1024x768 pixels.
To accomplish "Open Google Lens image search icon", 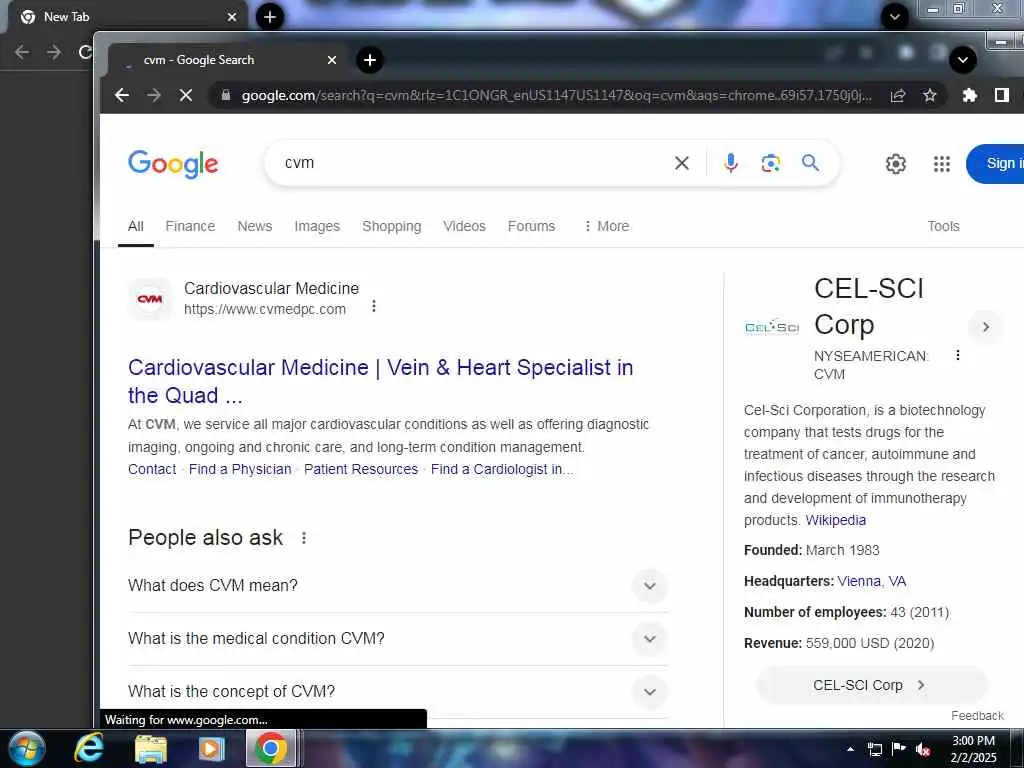I will click(771, 163).
